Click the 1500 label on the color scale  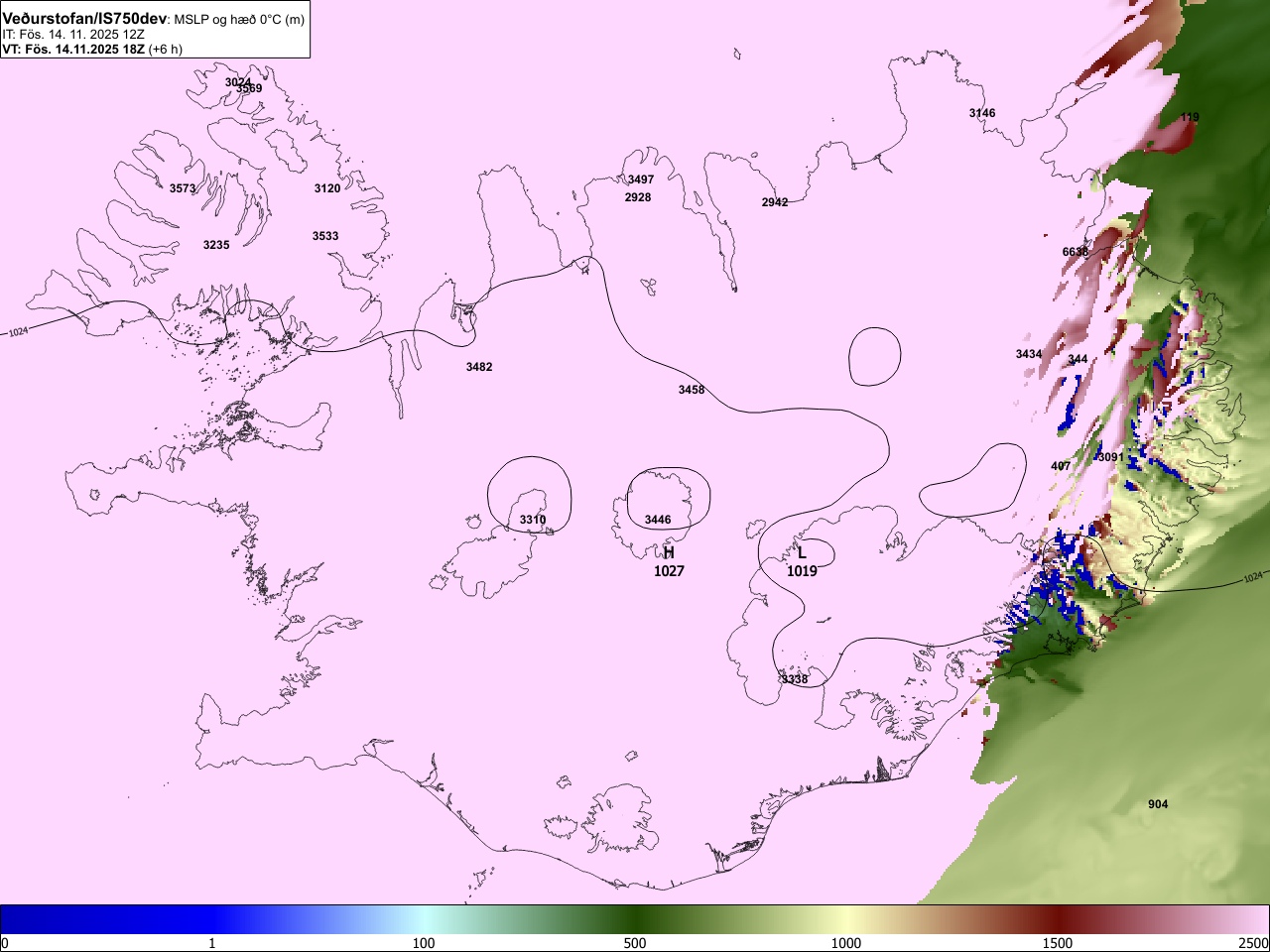click(1058, 943)
